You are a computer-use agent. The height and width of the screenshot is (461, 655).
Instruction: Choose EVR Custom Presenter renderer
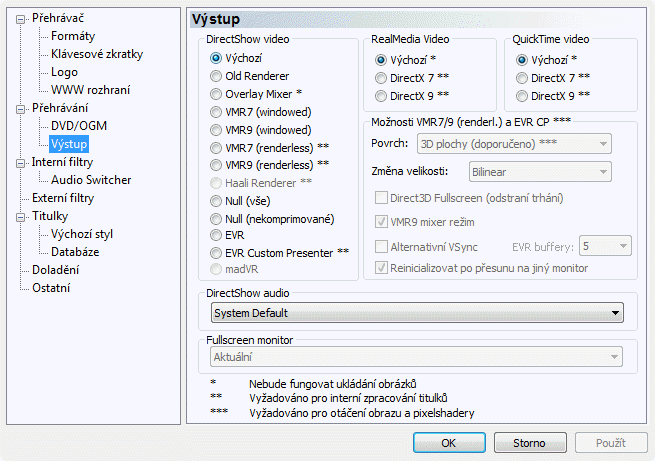click(x=216, y=252)
